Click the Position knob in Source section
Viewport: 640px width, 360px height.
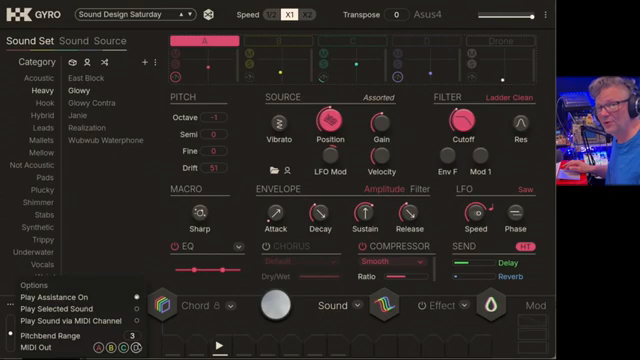pyautogui.click(x=329, y=120)
